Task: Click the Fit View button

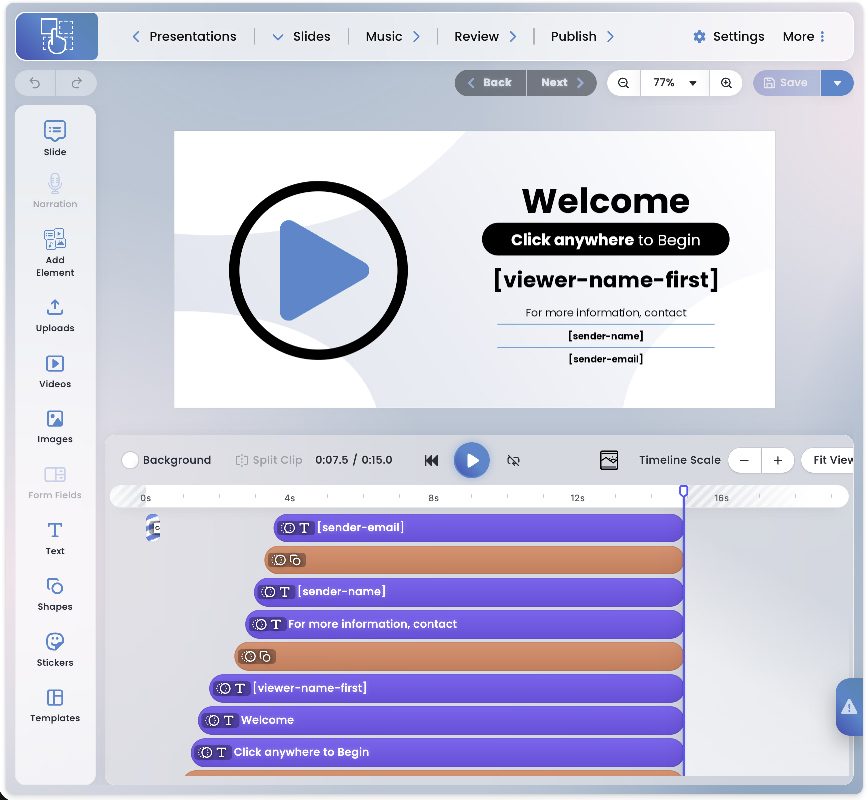Action: click(828, 460)
